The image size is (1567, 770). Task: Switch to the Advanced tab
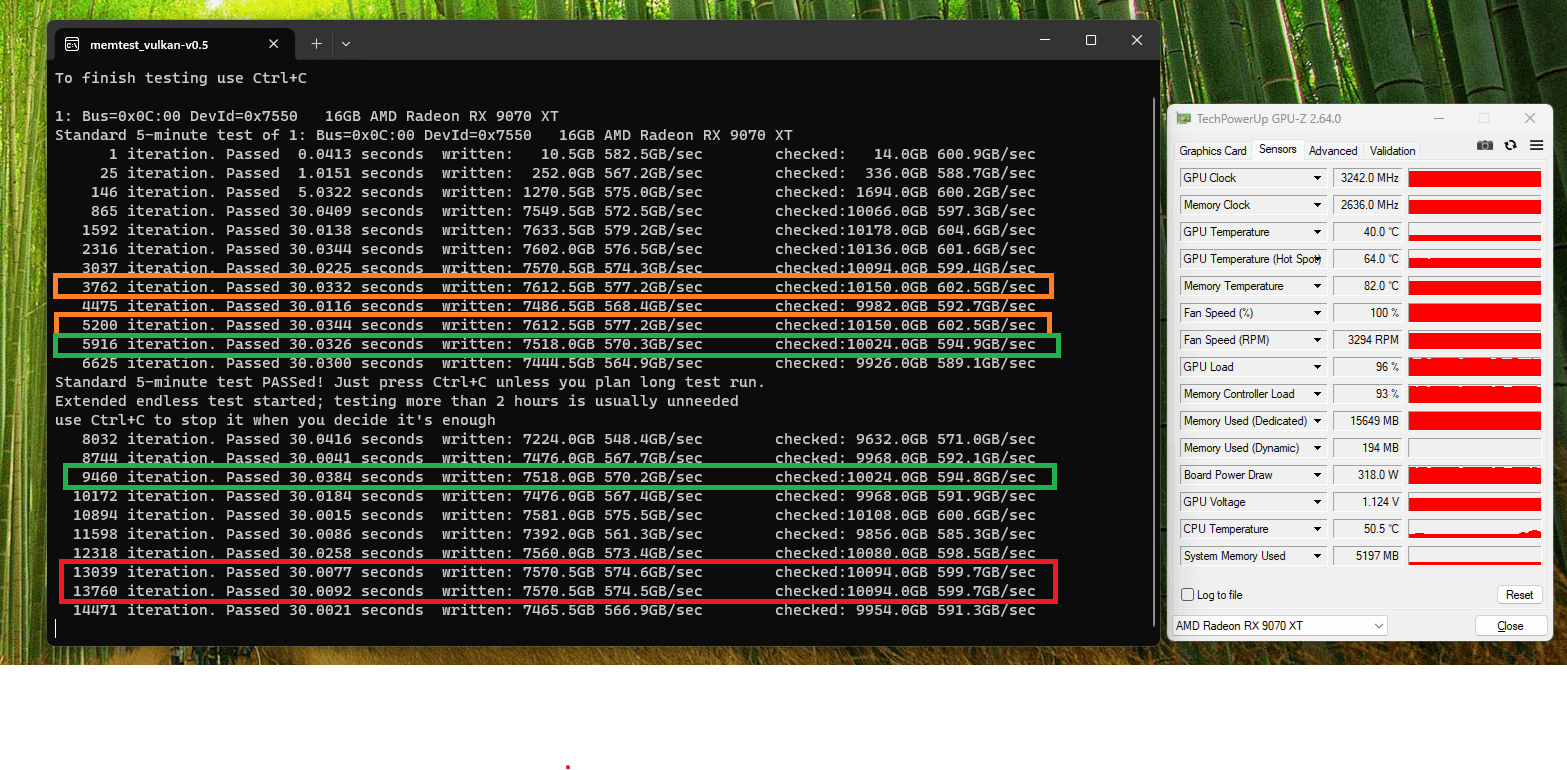[1333, 151]
